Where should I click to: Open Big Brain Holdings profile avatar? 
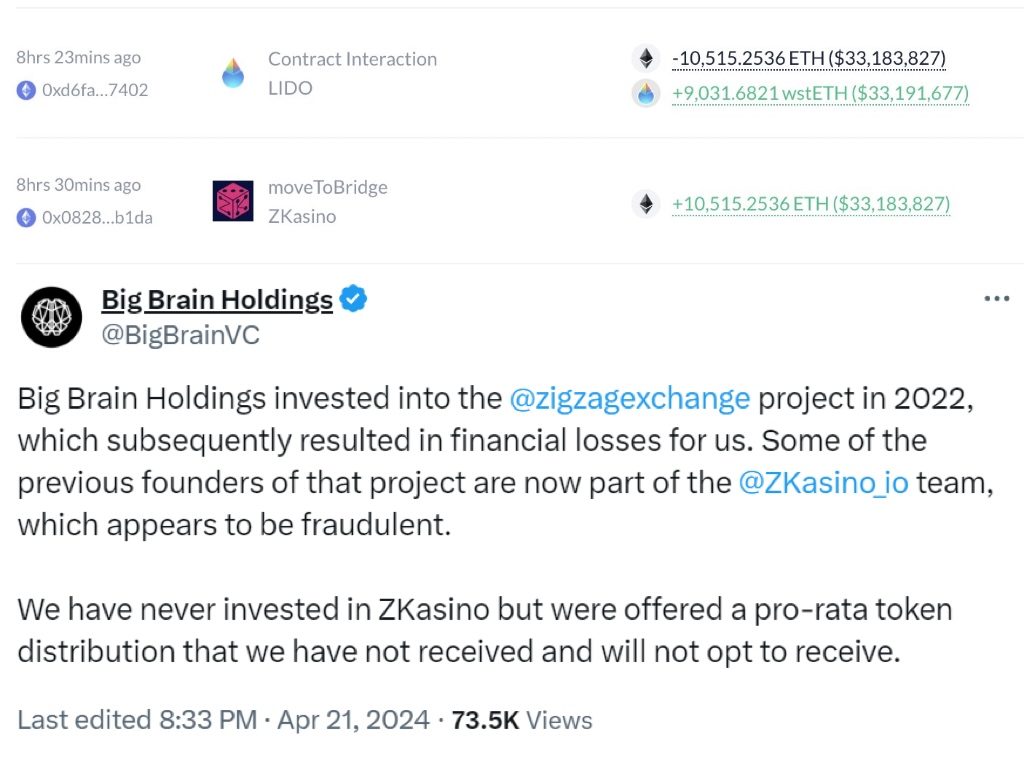pyautogui.click(x=52, y=317)
